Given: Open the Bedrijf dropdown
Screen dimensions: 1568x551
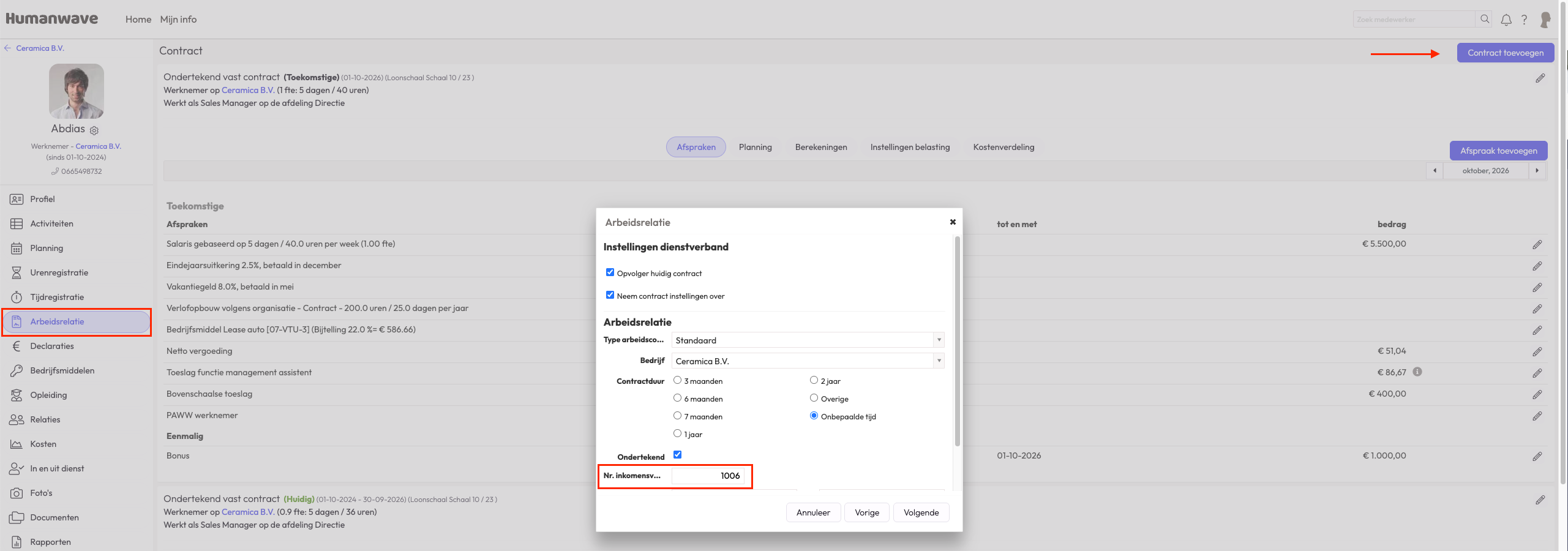Looking at the screenshot, I should (938, 361).
